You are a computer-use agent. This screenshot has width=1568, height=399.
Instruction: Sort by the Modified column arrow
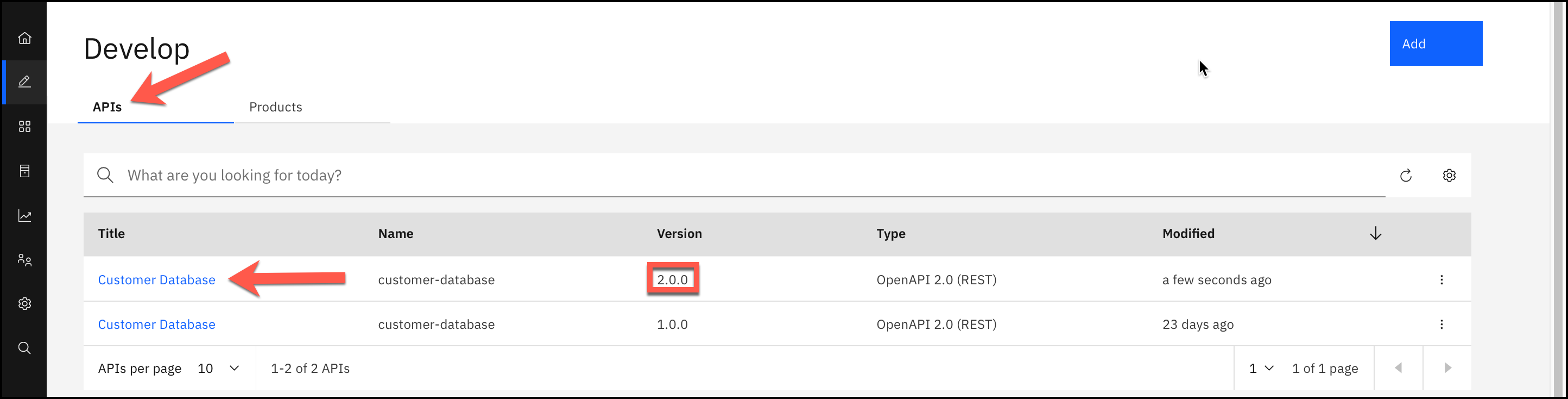click(1376, 233)
